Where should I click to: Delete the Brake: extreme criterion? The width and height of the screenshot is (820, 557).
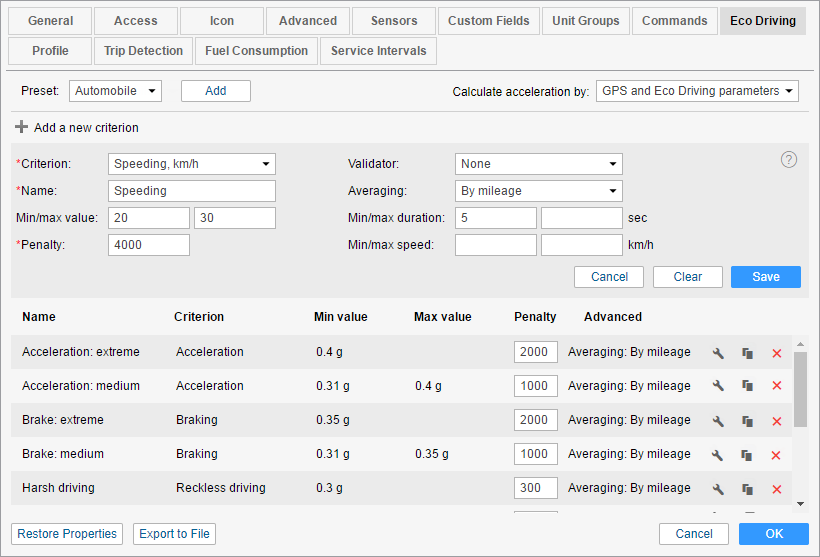(x=776, y=421)
